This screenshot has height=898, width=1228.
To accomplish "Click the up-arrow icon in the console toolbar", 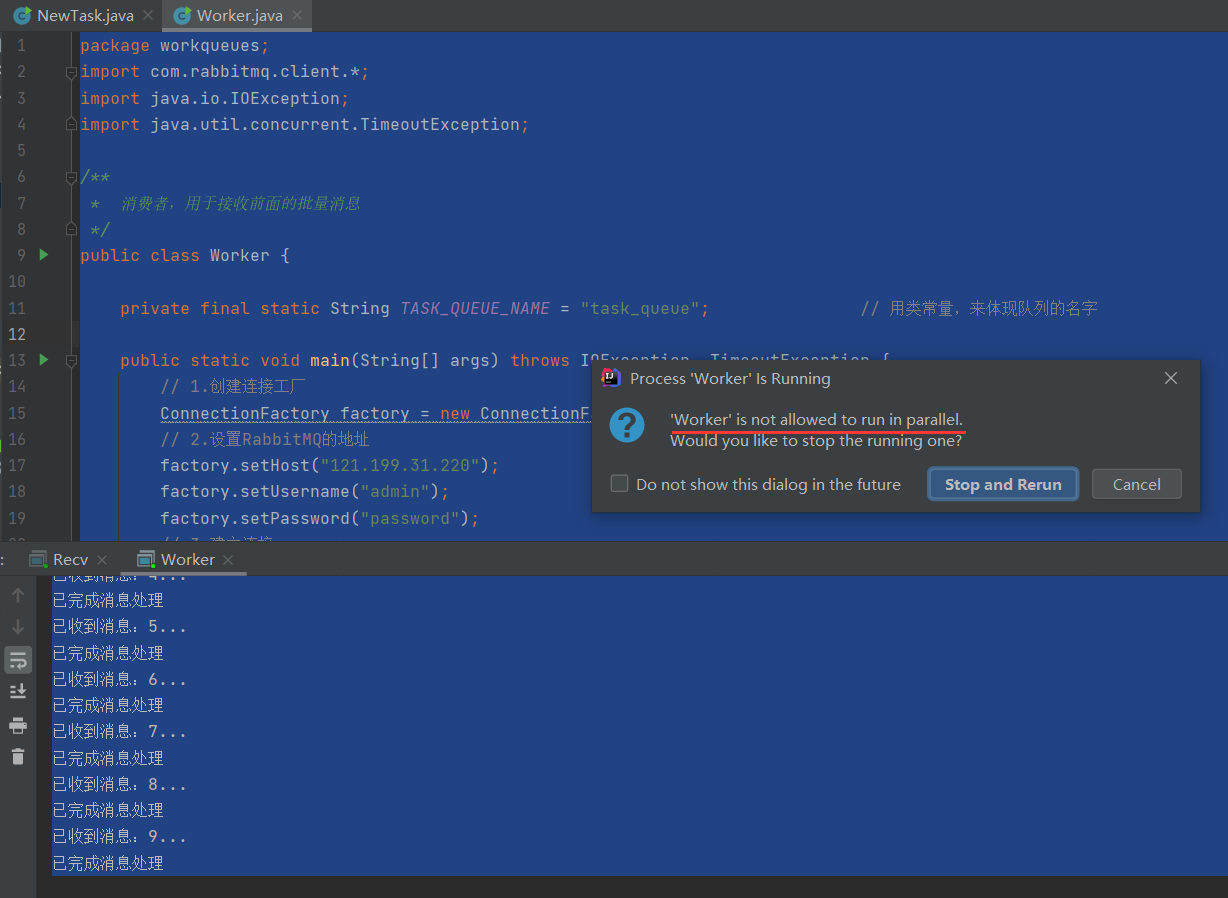I will 18,595.
